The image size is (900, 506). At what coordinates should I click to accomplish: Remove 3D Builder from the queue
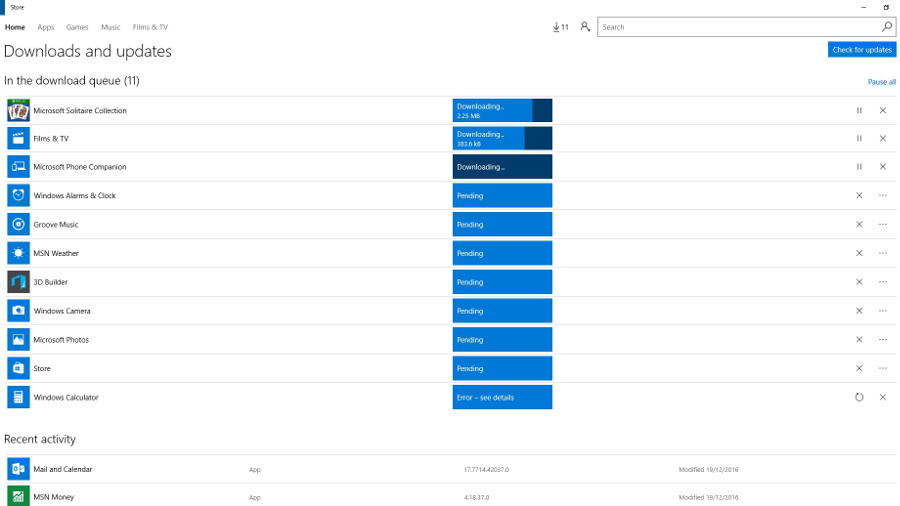tap(859, 282)
